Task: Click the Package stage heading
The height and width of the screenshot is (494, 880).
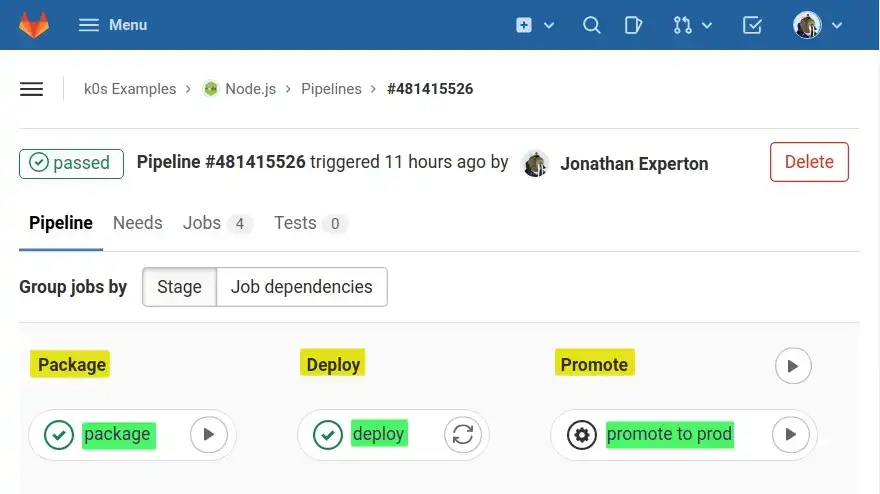Action: [70, 364]
